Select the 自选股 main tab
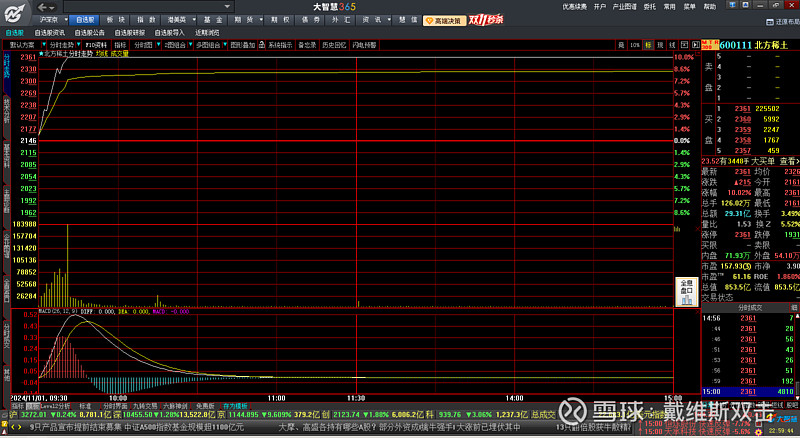 [x=85, y=20]
